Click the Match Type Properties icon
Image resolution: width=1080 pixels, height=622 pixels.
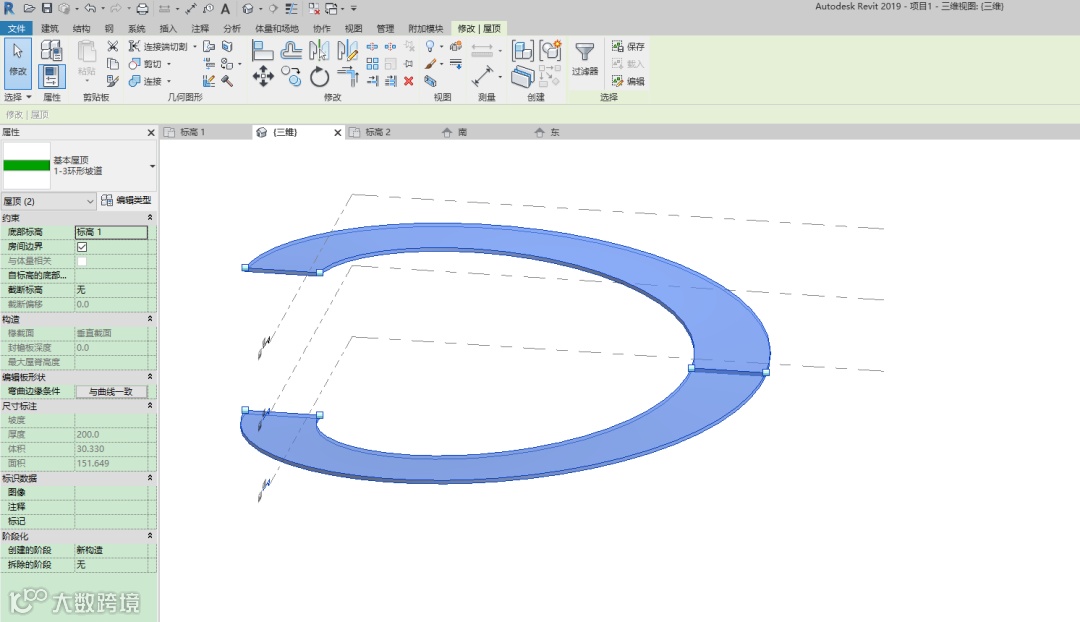point(113,81)
